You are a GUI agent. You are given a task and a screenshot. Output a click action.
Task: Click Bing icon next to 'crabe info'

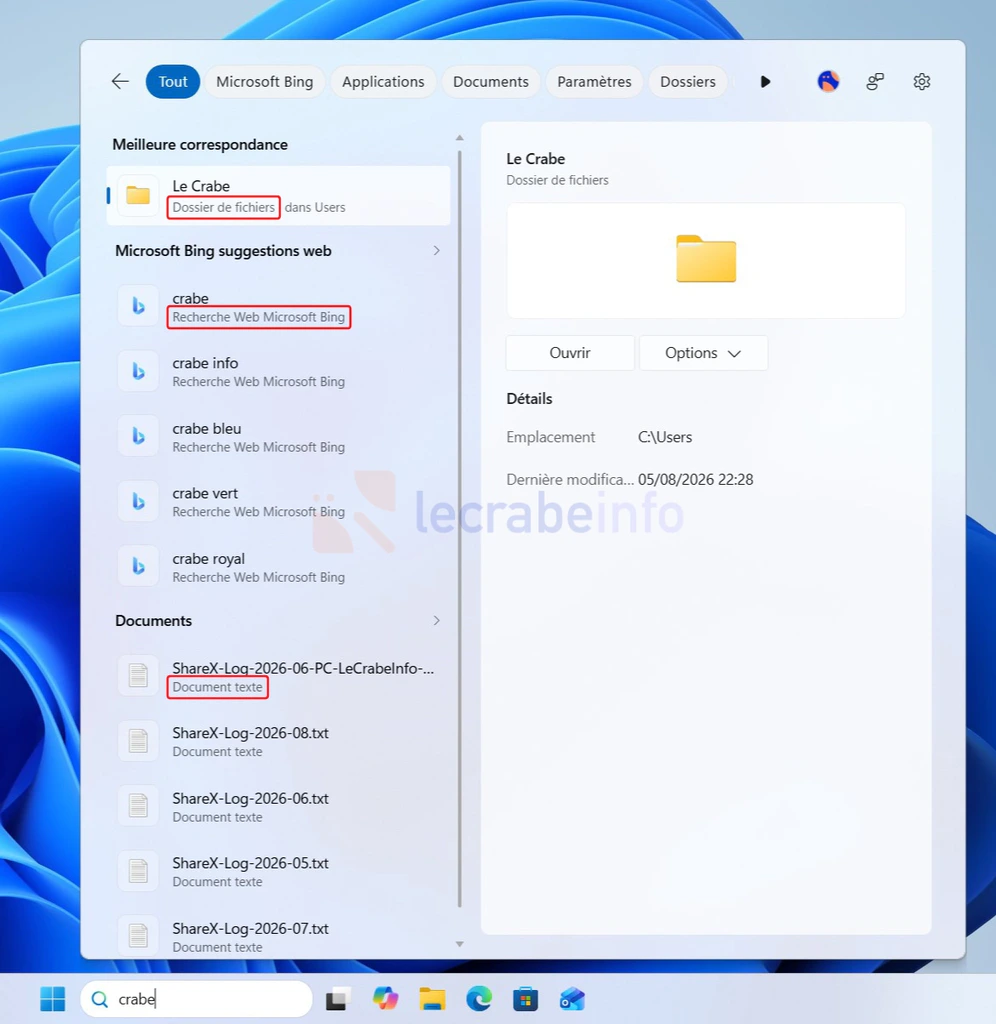coord(138,371)
